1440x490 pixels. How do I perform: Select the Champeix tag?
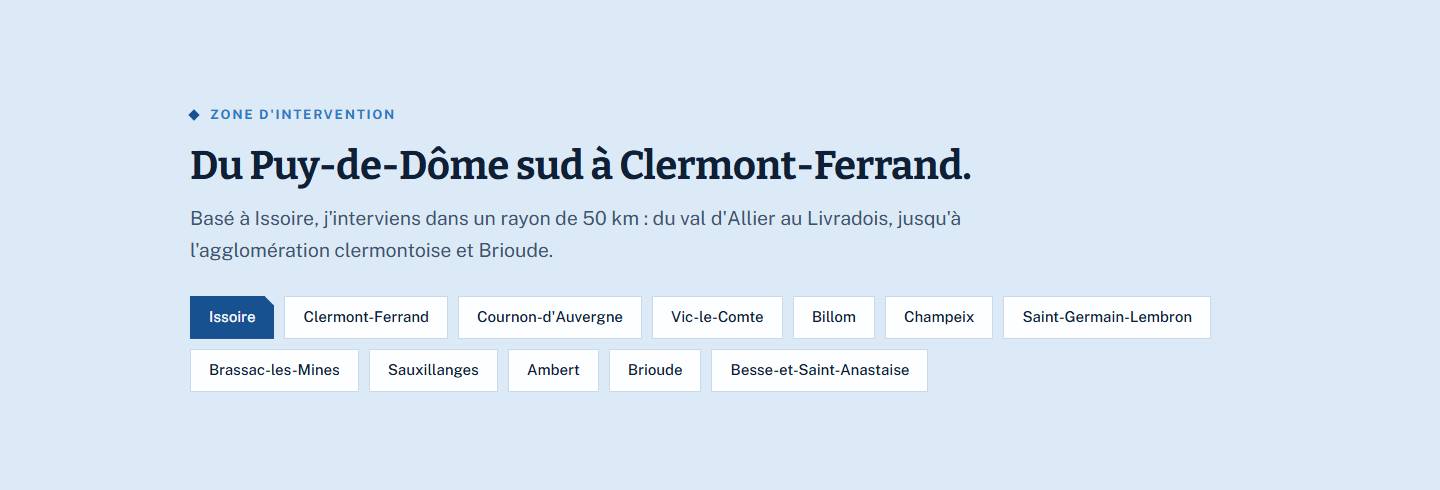939,317
